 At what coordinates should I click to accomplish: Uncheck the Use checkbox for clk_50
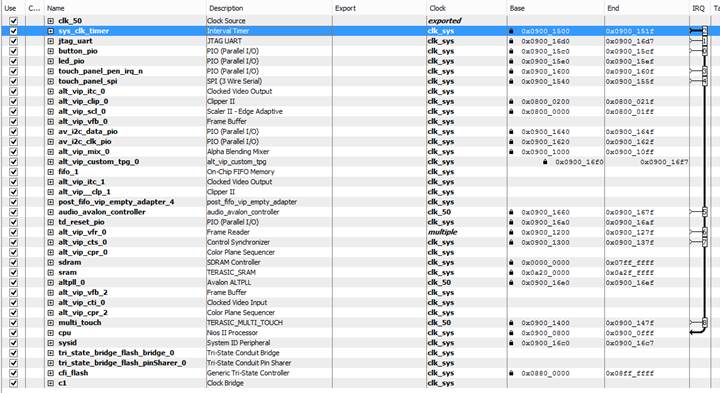pos(13,21)
